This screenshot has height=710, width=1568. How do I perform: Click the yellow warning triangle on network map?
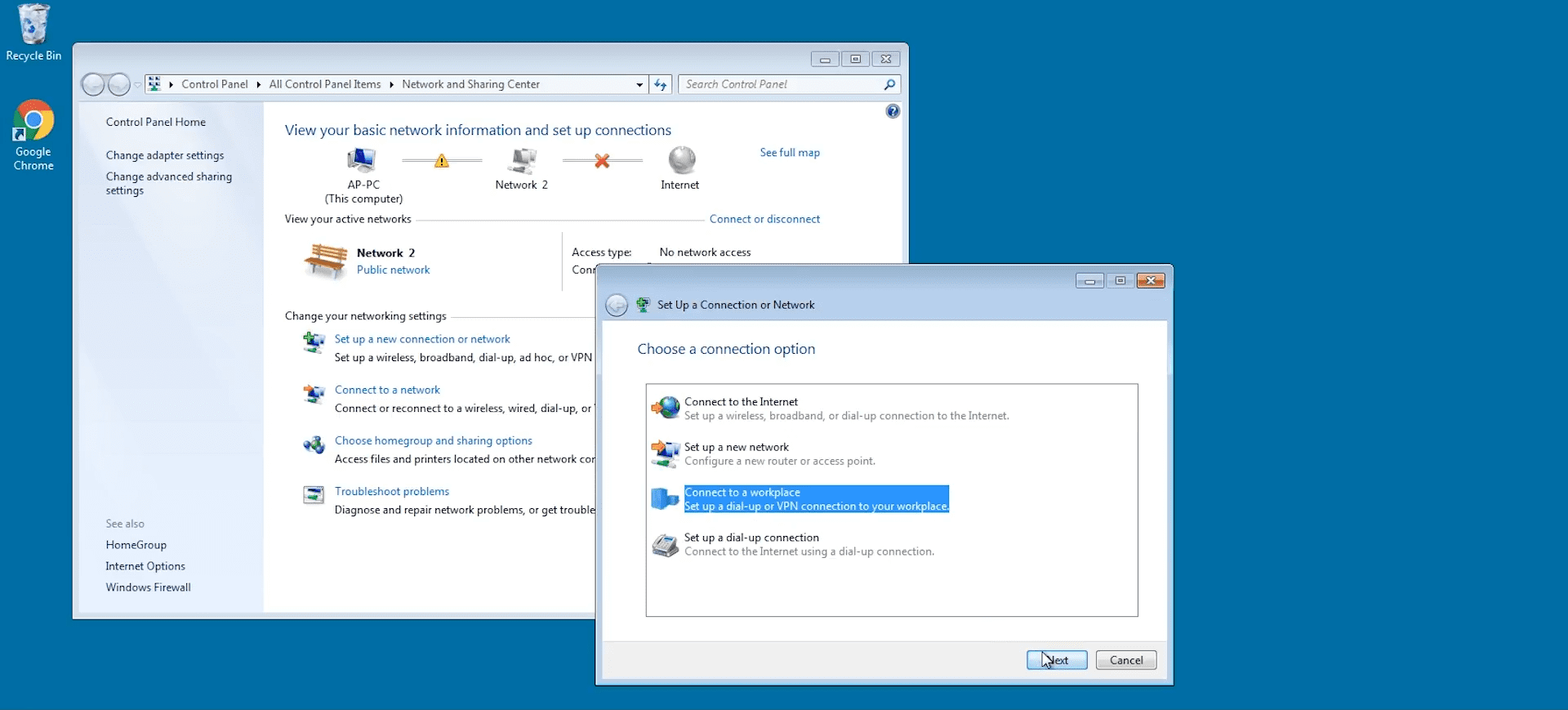442,161
